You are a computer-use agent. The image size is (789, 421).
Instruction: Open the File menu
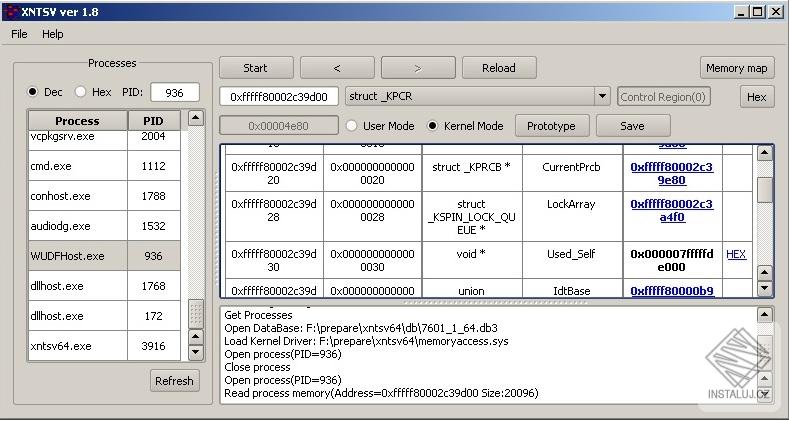click(x=19, y=34)
